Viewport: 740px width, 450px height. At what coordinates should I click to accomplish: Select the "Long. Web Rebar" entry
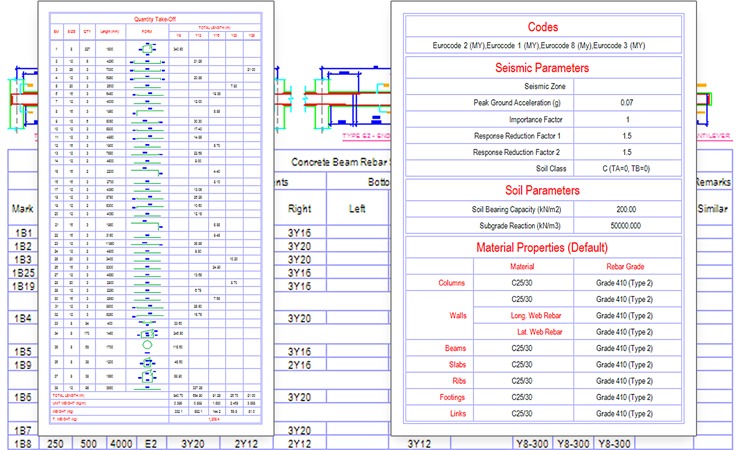(536, 316)
